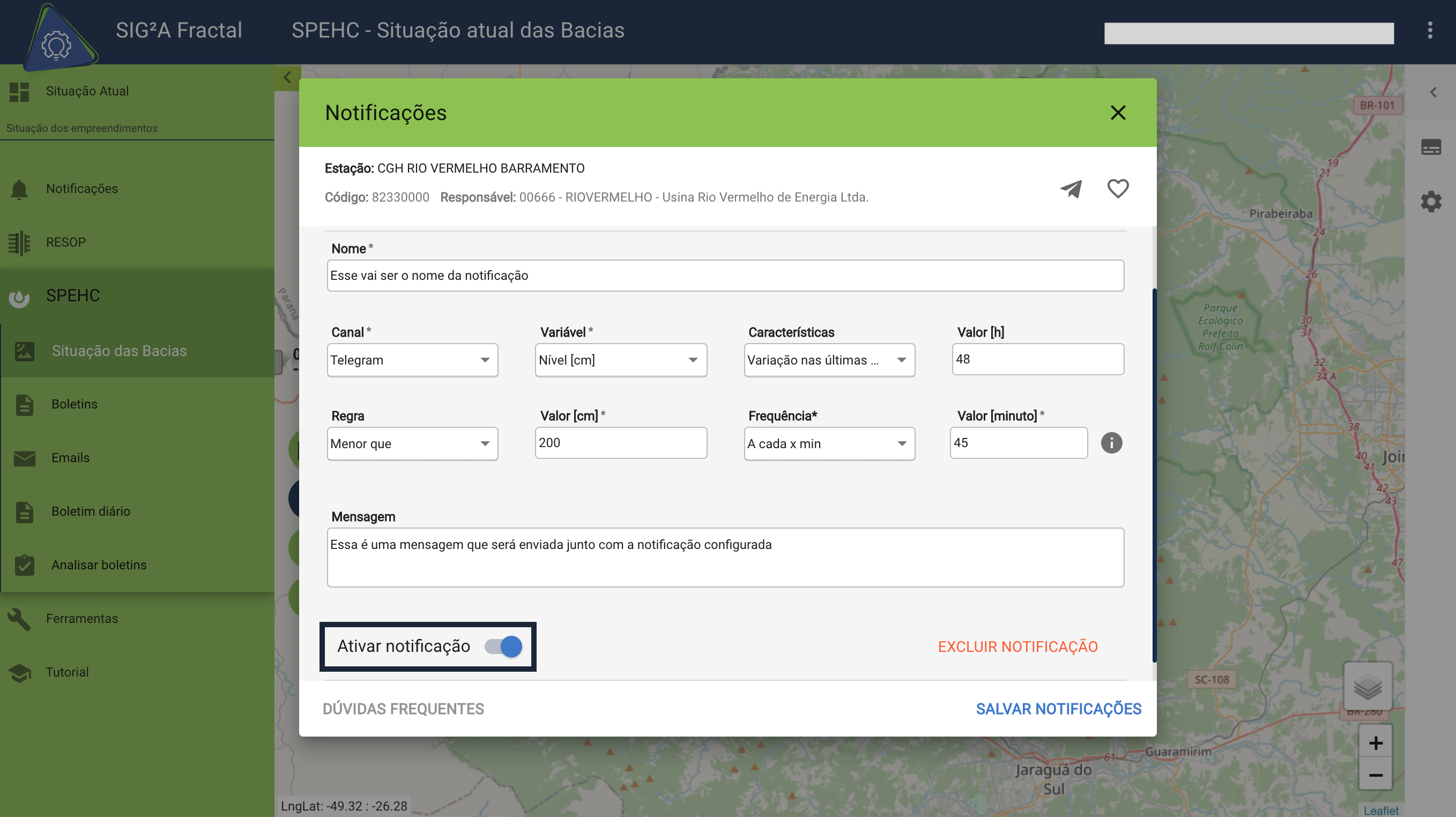
Task: Click the info icon beside Valor minuto
Action: [1111, 443]
